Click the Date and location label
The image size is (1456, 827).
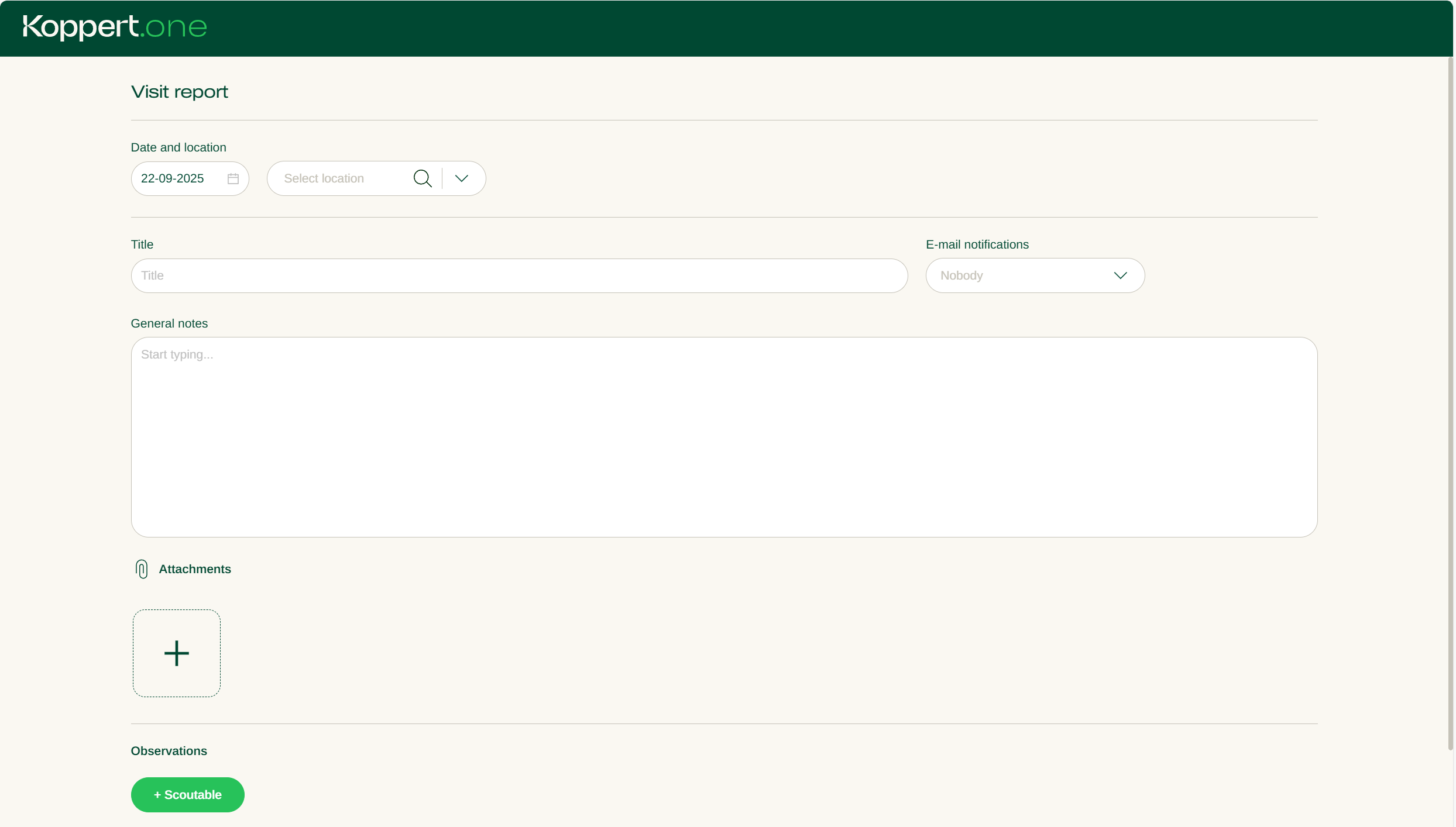pyautogui.click(x=178, y=147)
